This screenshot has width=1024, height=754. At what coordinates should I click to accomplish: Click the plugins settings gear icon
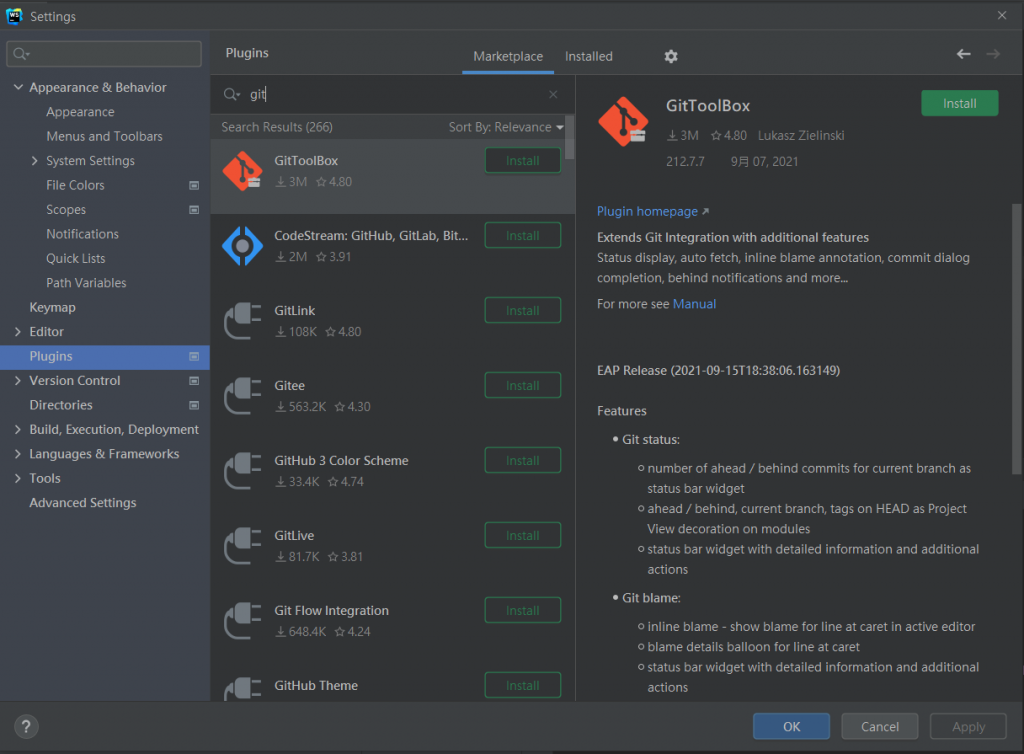(671, 57)
